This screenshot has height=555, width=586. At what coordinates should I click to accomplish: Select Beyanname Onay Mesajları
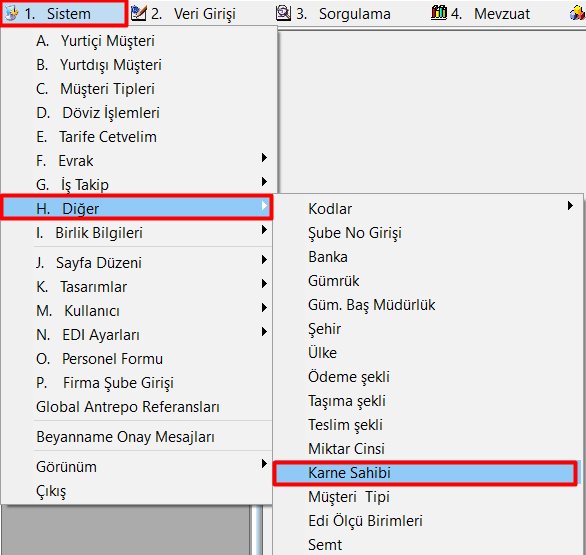[x=136, y=437]
